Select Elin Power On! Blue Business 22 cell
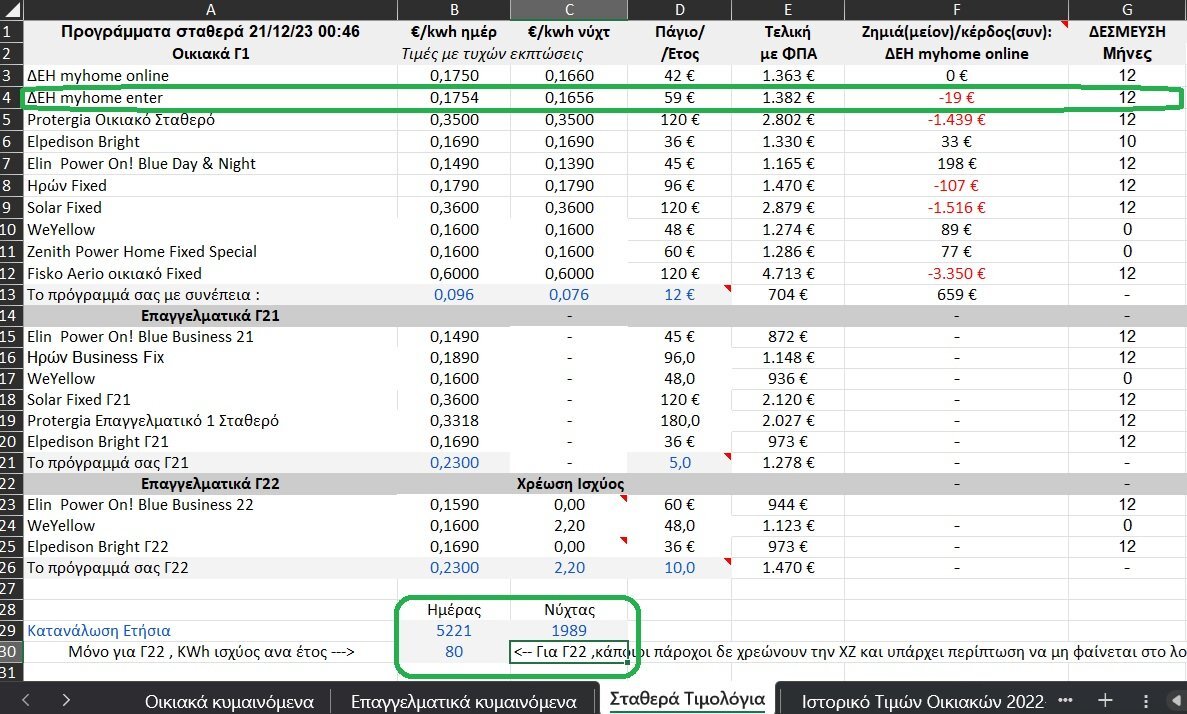 (x=210, y=504)
